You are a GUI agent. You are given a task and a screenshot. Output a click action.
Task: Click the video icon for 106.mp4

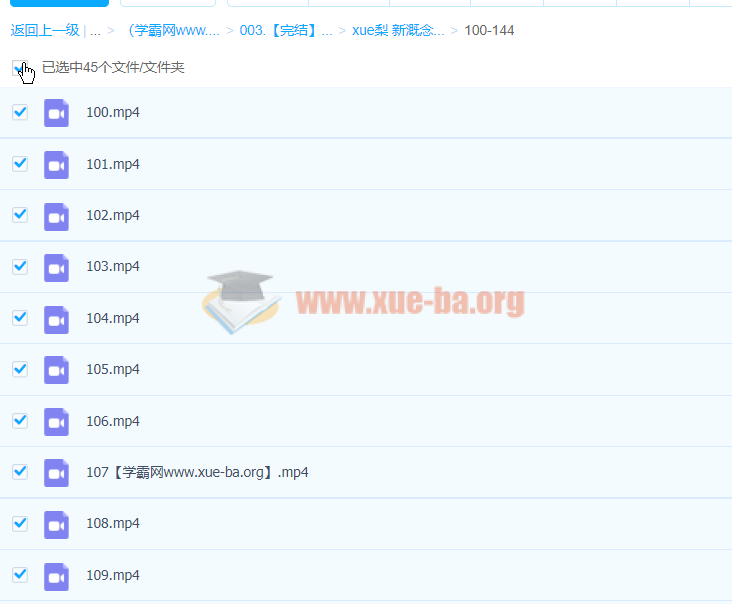[56, 421]
